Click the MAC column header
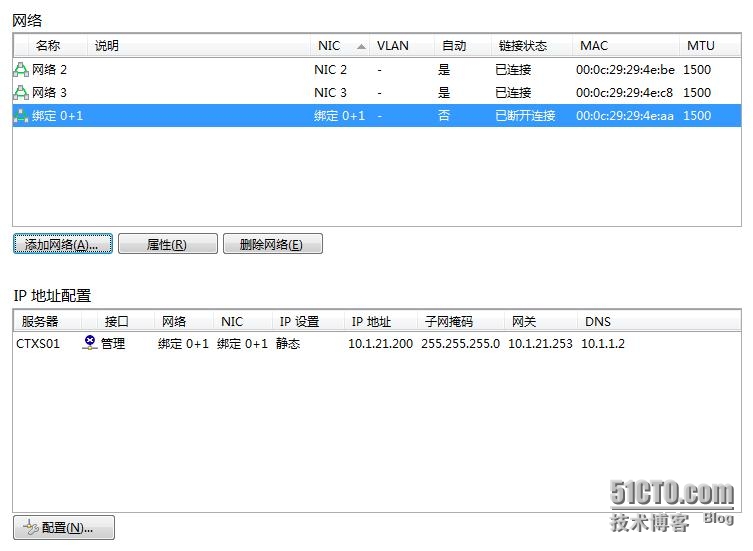The image size is (753, 551). [626, 46]
